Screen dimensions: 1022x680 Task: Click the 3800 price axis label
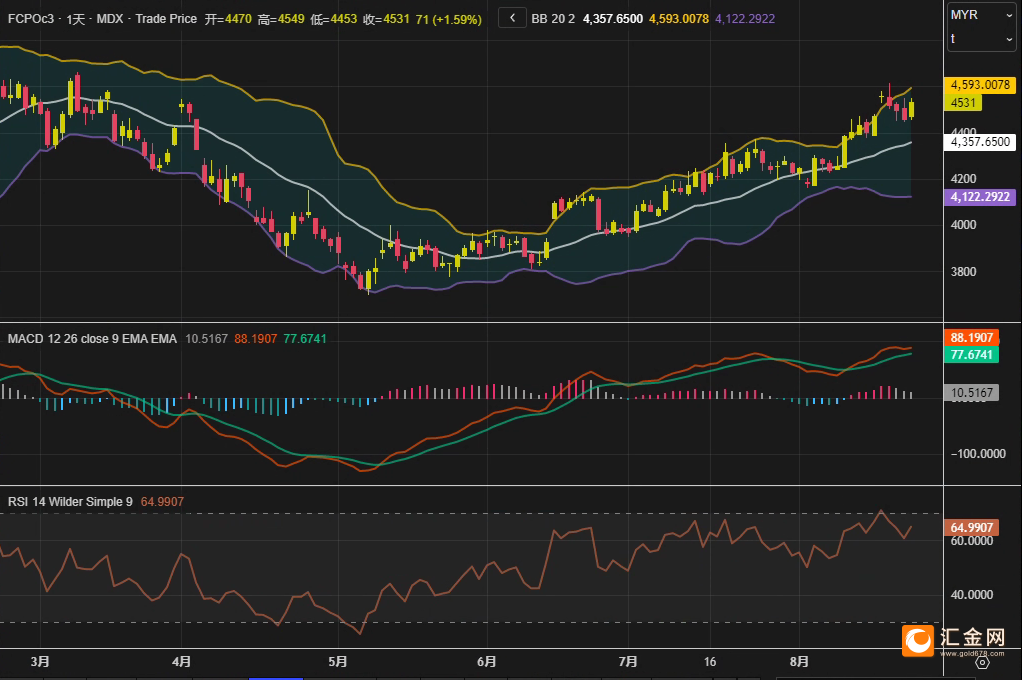coord(963,272)
